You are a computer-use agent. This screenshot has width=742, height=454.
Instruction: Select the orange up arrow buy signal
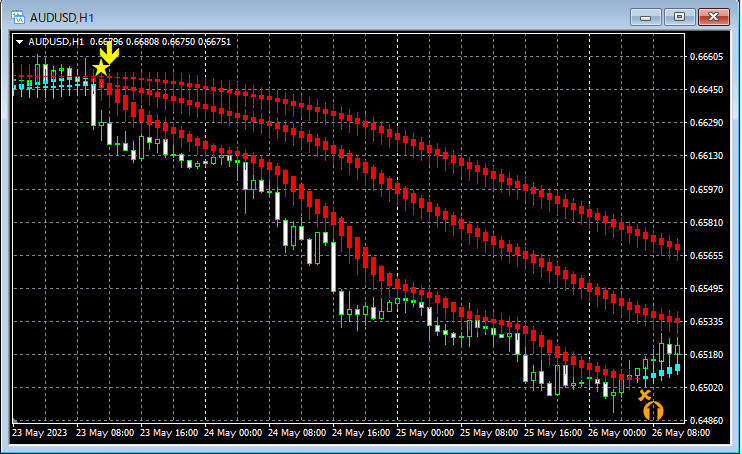[x=654, y=410]
